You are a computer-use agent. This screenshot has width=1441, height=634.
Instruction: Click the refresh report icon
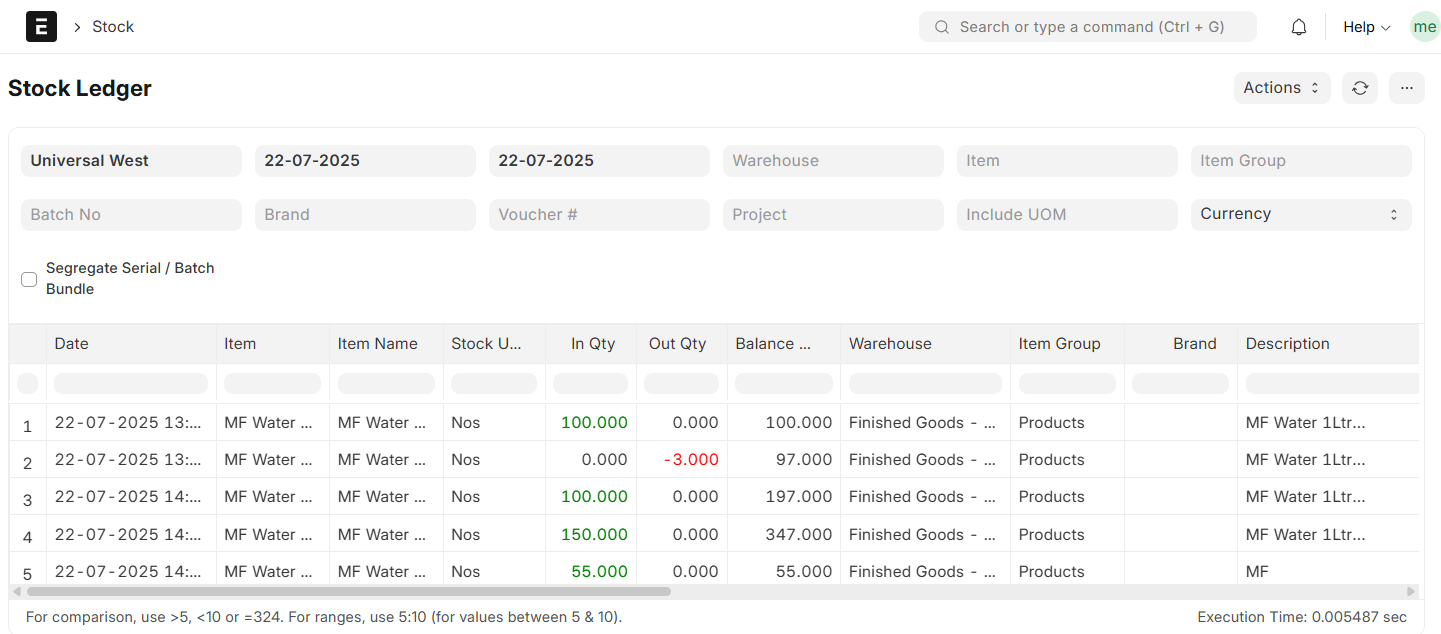(x=1360, y=88)
